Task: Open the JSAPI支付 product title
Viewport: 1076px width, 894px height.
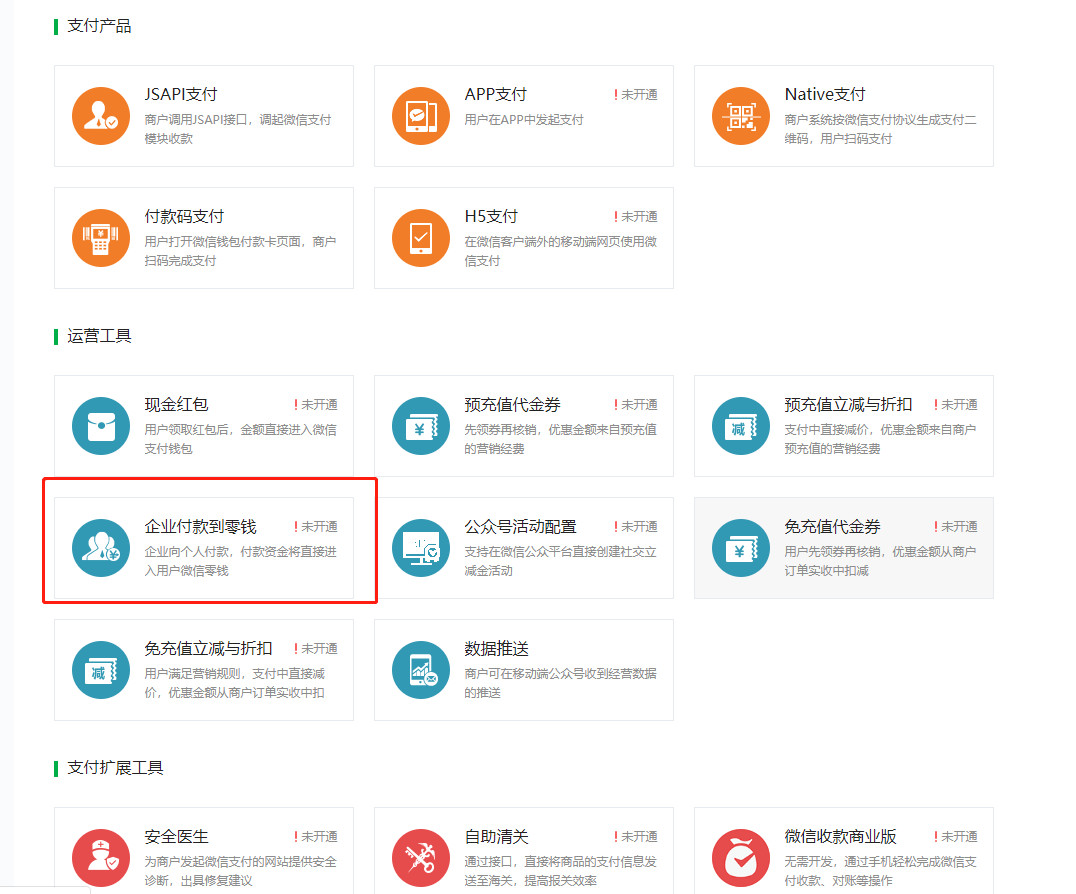Action: click(x=181, y=94)
